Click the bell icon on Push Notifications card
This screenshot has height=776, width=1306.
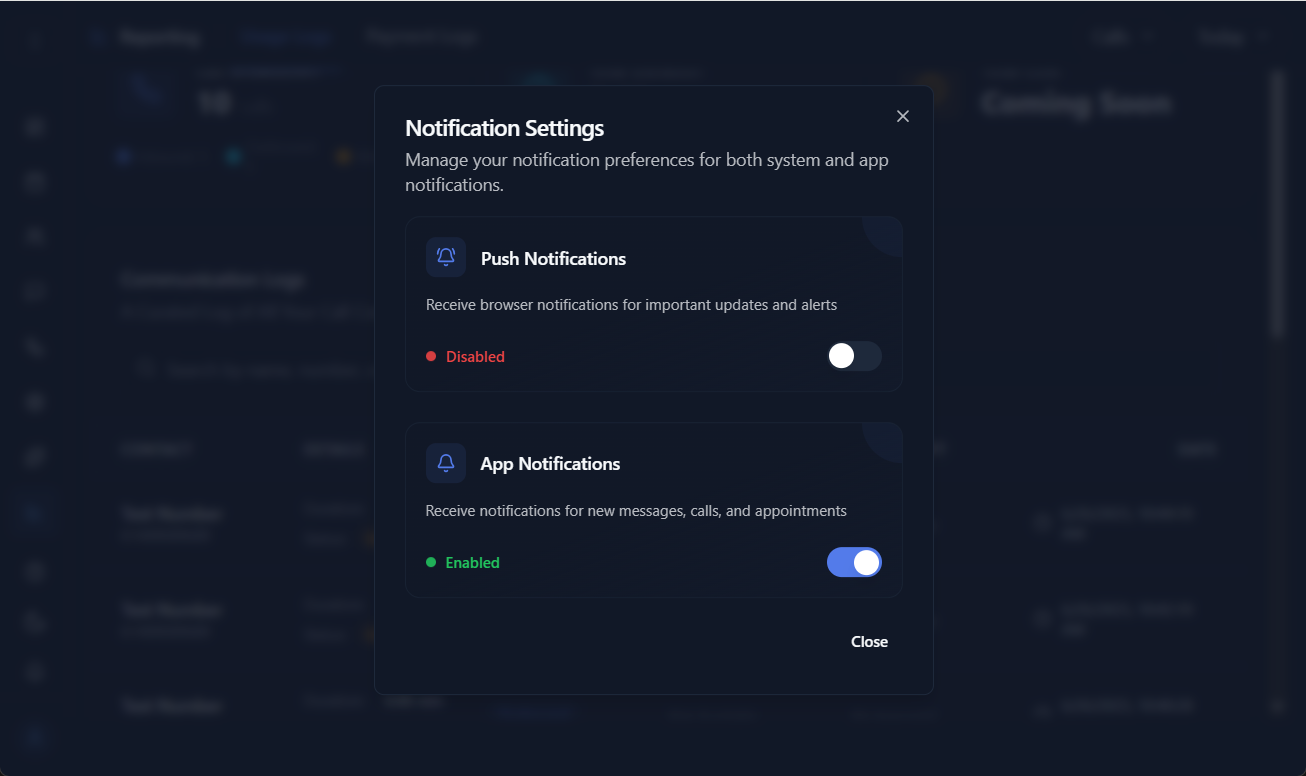click(x=446, y=257)
